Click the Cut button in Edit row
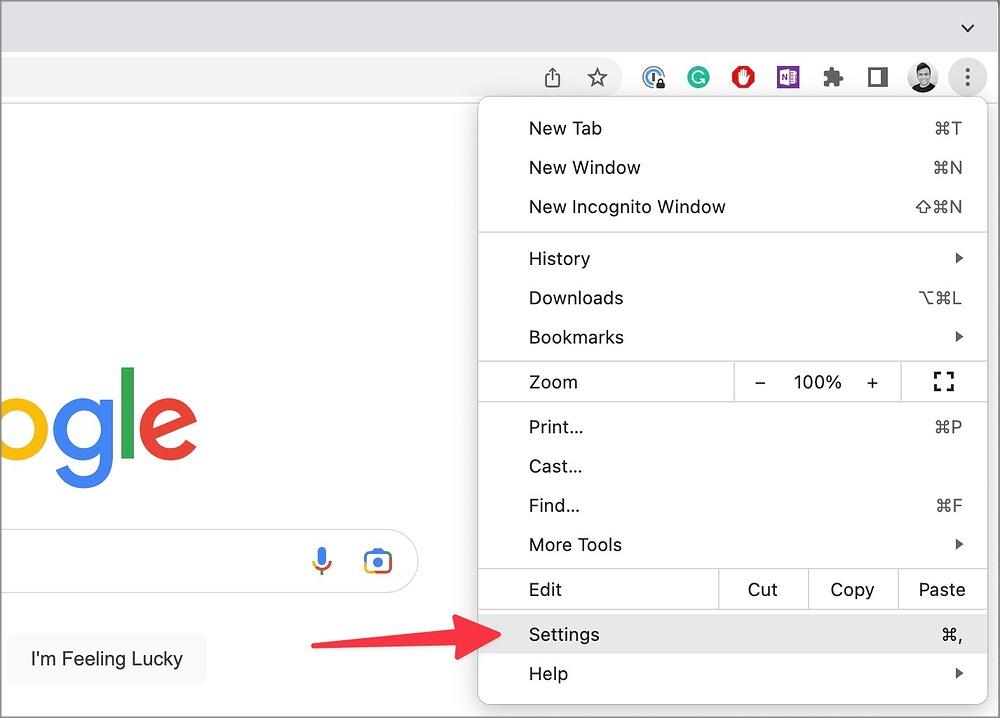This screenshot has height=718, width=1000. [763, 589]
